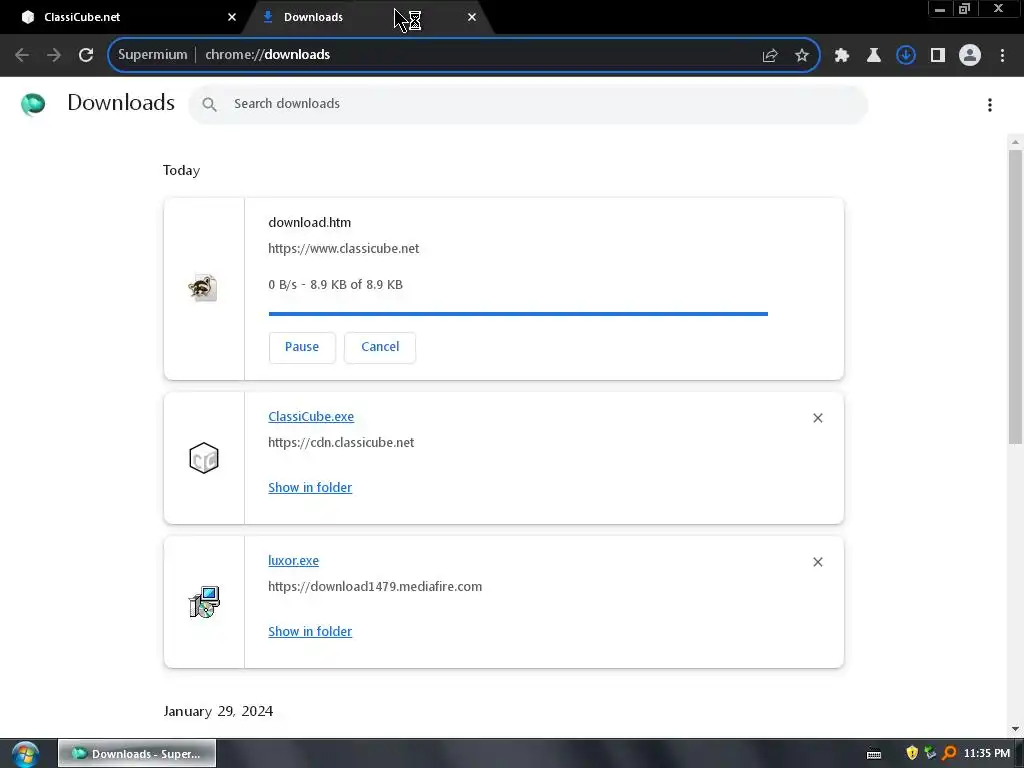Open the ClassiCube.exe file link
The image size is (1024, 768).
[311, 417]
